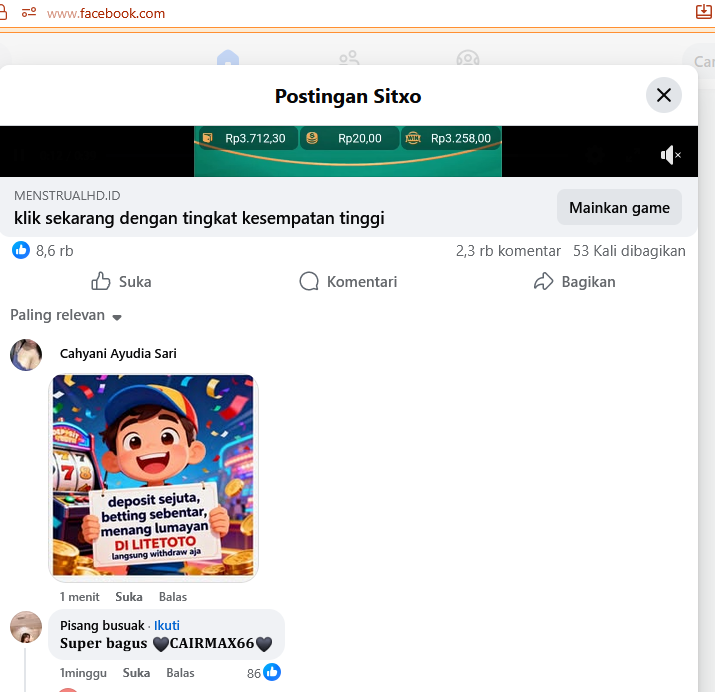The height and width of the screenshot is (692, 715).
Task: Like the post with the Suka button
Action: 121,282
